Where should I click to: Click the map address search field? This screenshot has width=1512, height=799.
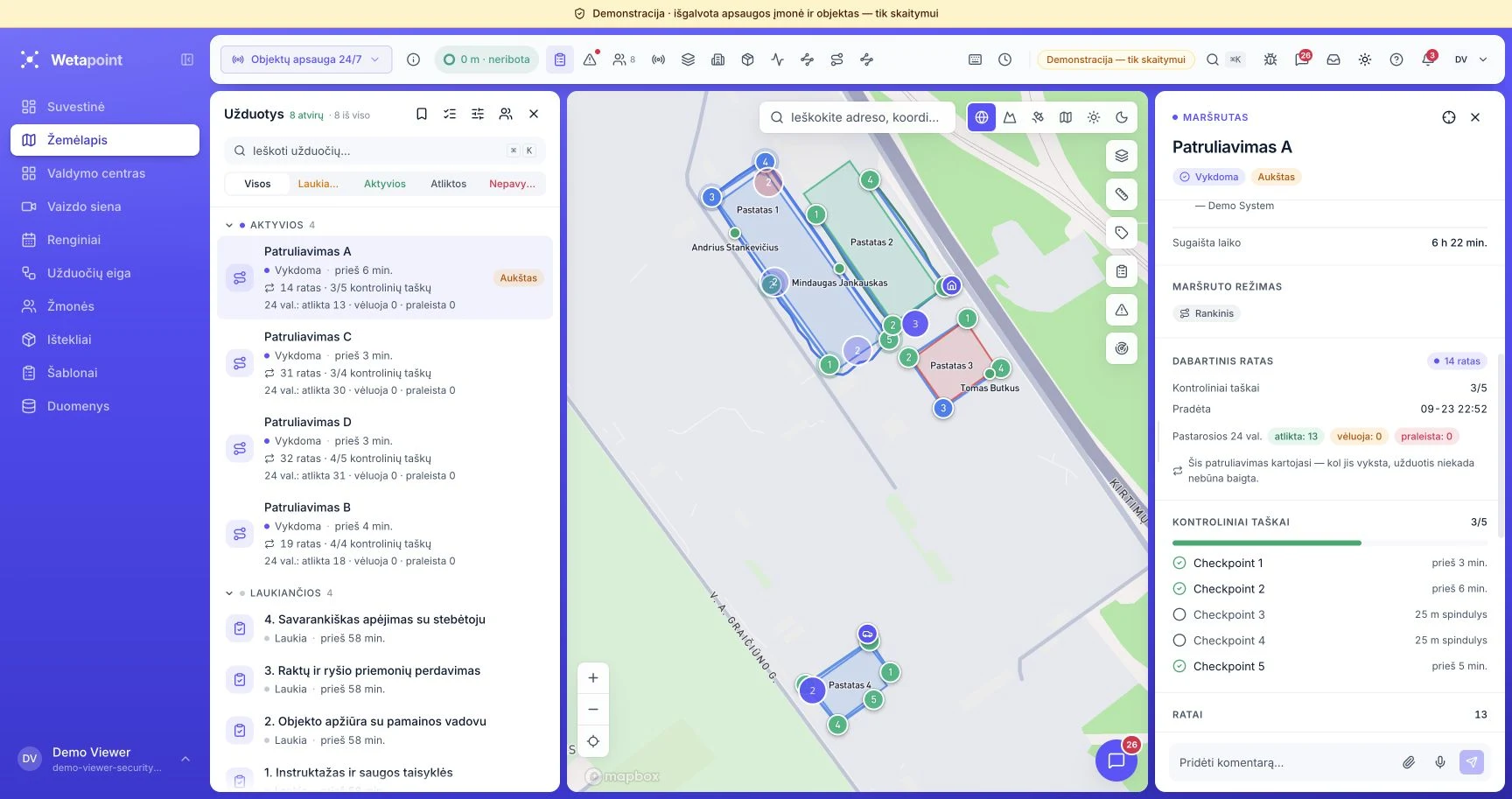857,117
